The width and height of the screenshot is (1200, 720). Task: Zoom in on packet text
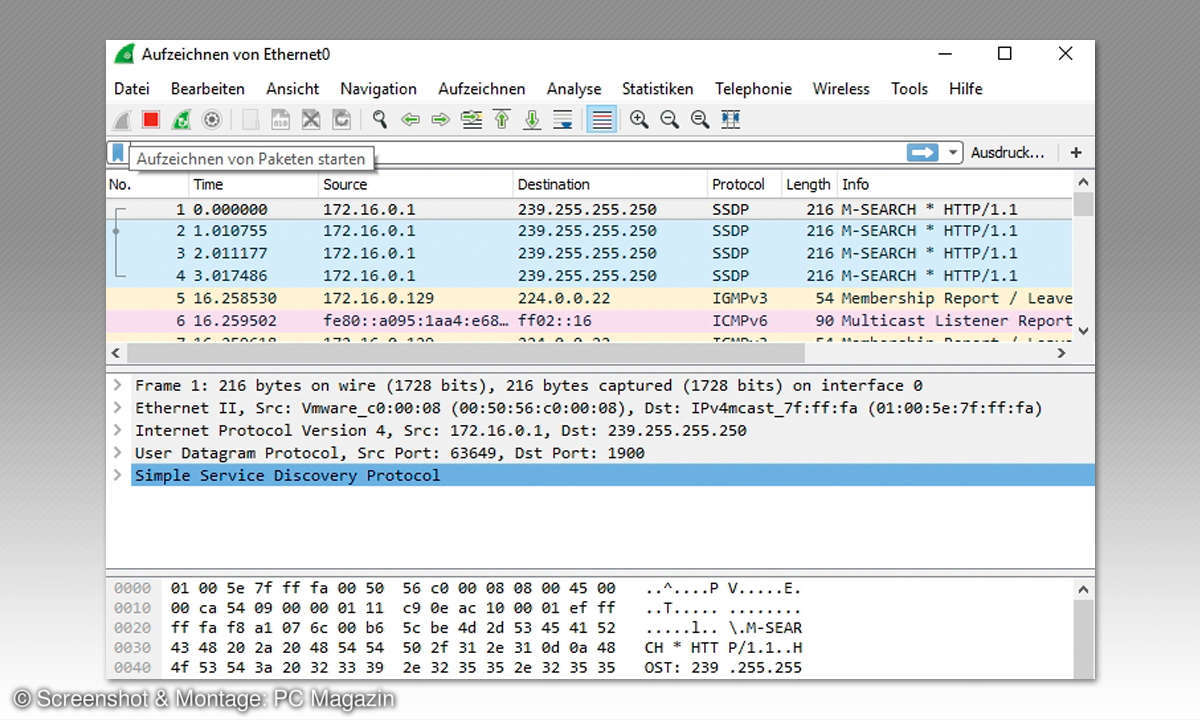639,120
